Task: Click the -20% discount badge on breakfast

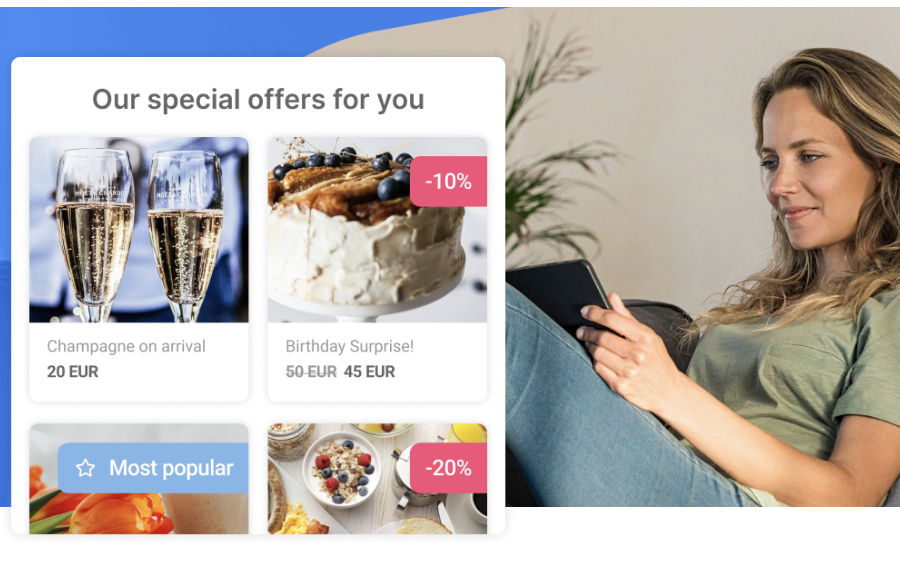Action: (x=448, y=468)
